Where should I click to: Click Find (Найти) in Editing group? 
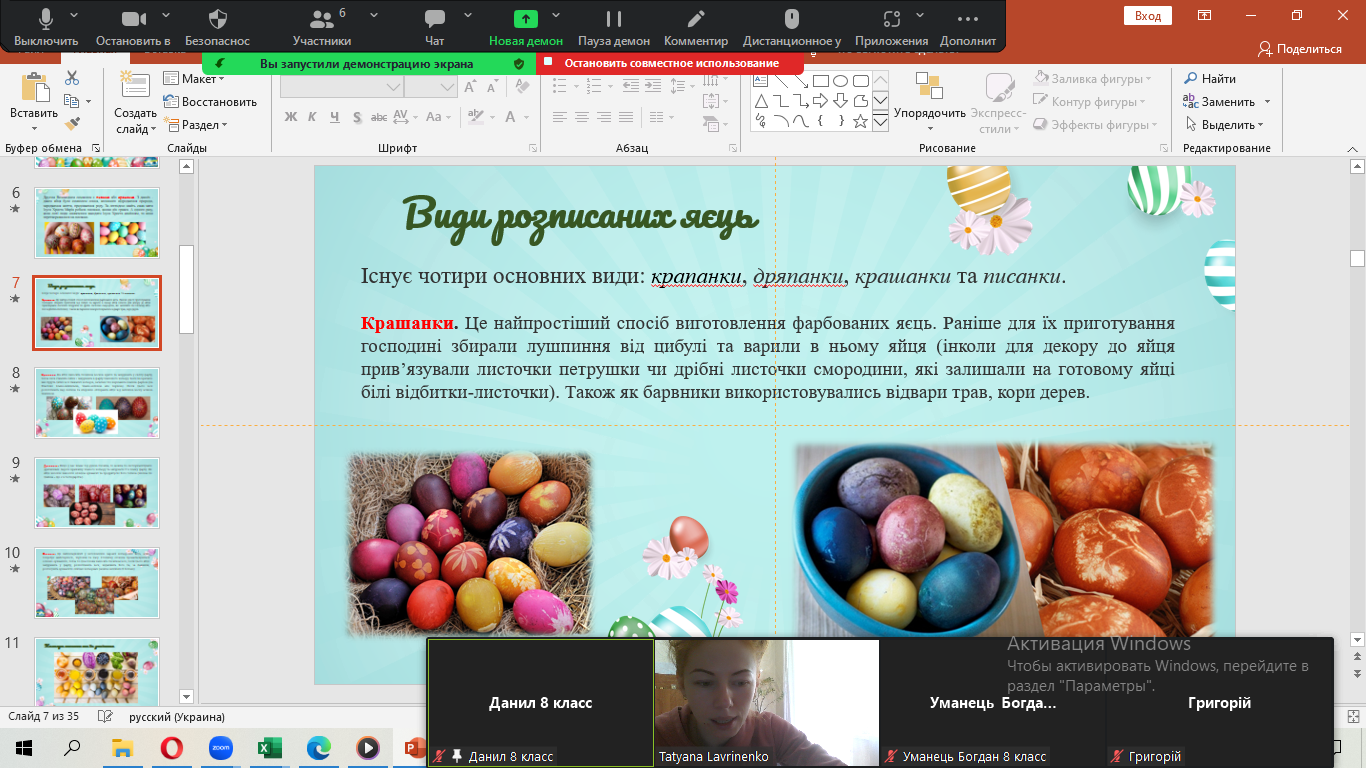pyautogui.click(x=1210, y=78)
